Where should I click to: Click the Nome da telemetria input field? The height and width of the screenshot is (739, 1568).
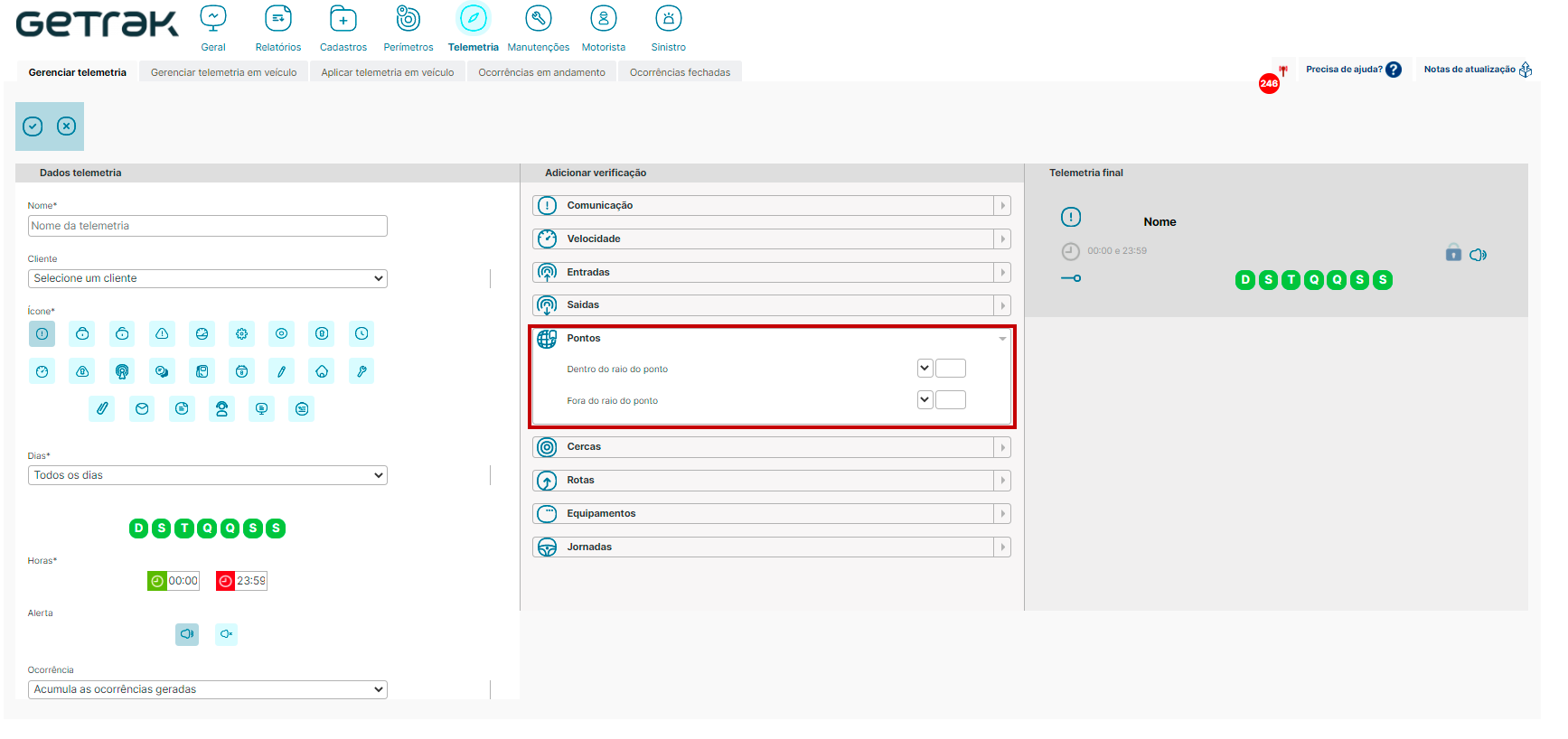click(x=208, y=226)
